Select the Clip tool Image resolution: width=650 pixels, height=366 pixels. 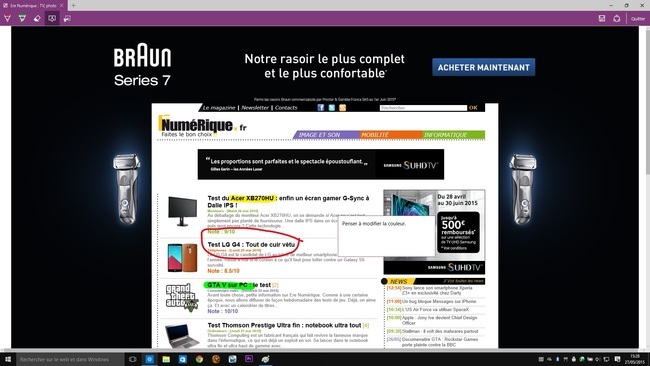67,18
